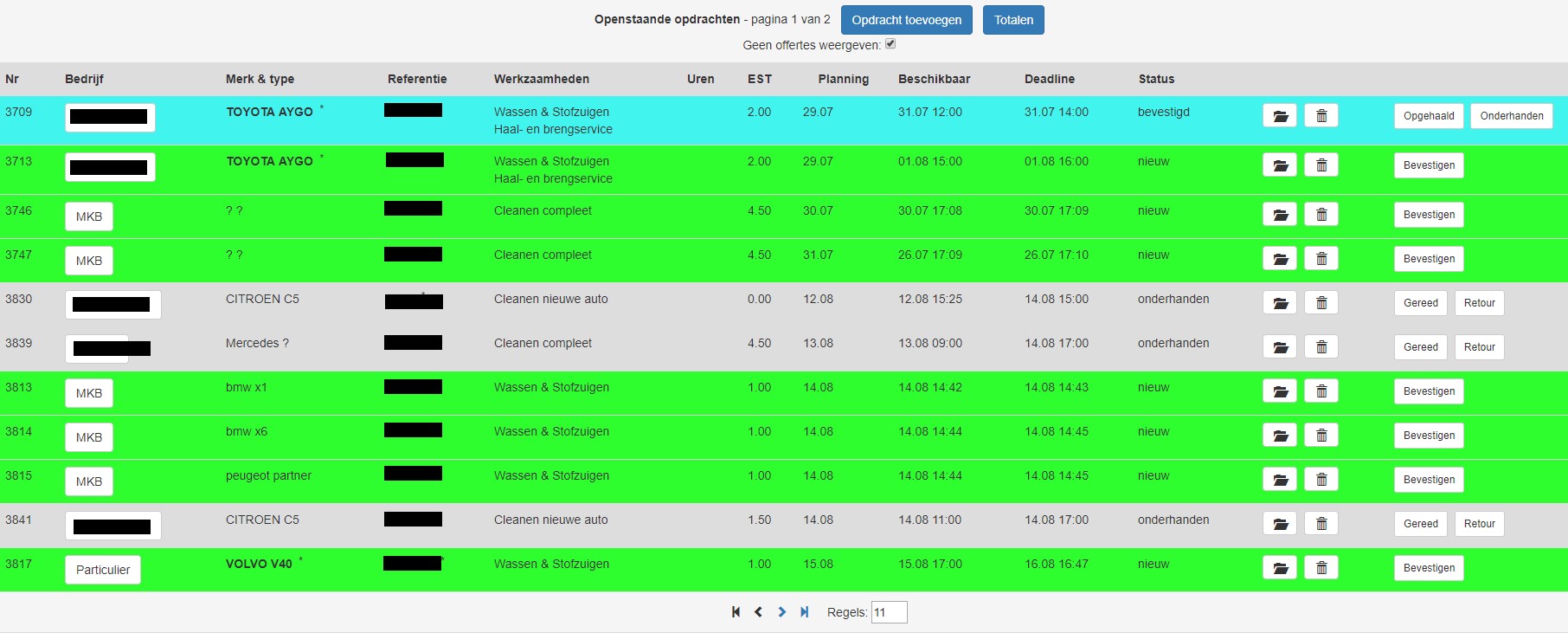Click Particulier button in row 3817

[103, 570]
